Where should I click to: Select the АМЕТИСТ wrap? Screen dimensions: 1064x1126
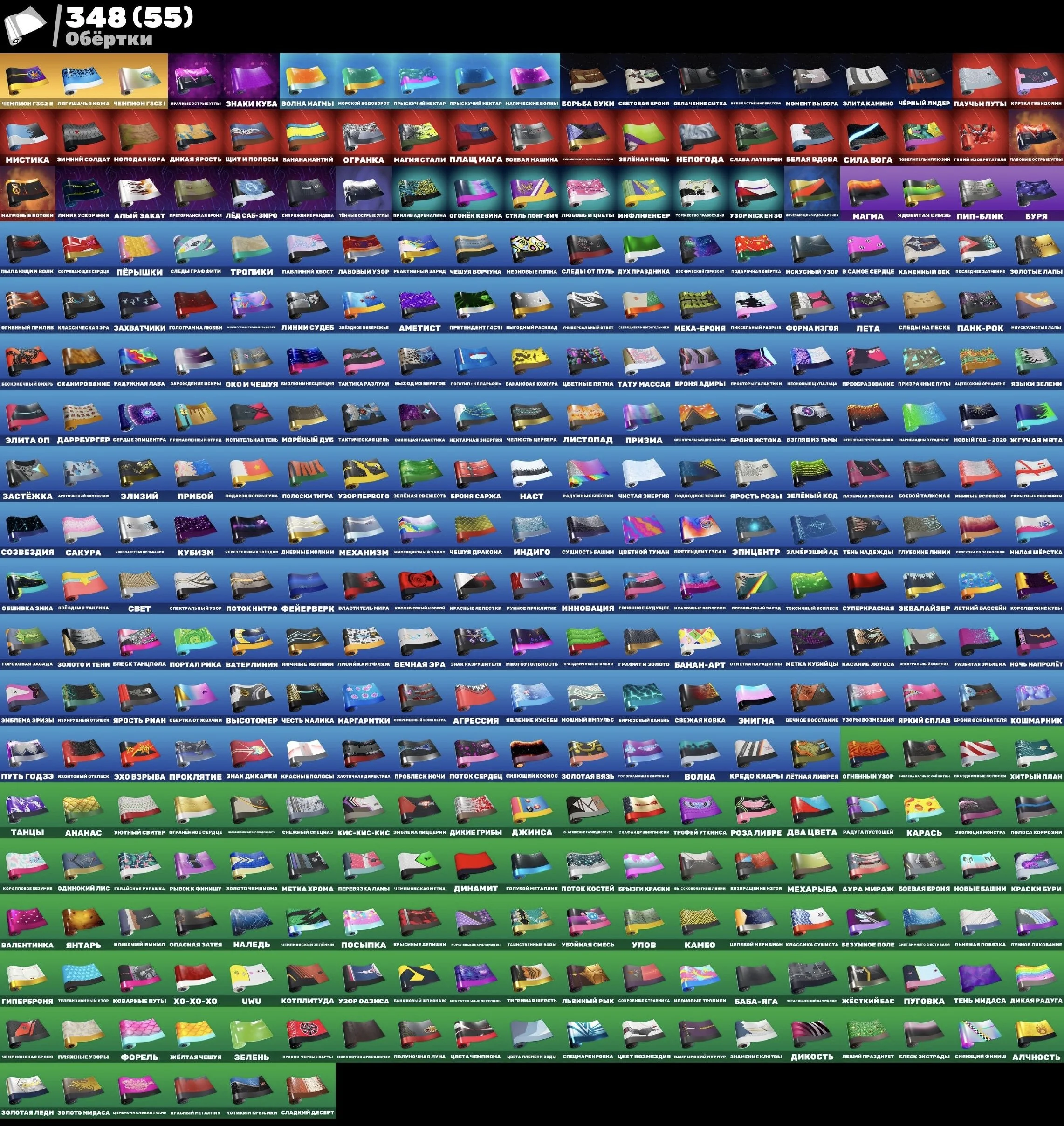(x=419, y=304)
